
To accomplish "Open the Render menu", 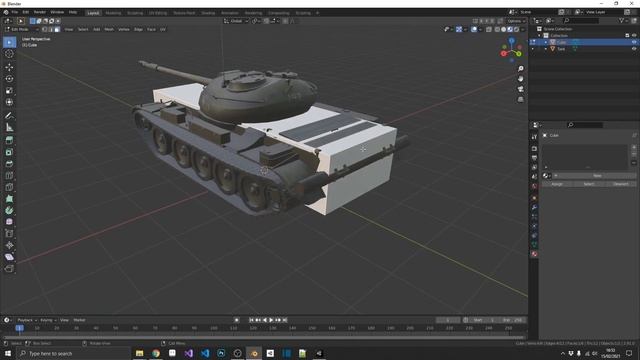I will pyautogui.click(x=40, y=12).
